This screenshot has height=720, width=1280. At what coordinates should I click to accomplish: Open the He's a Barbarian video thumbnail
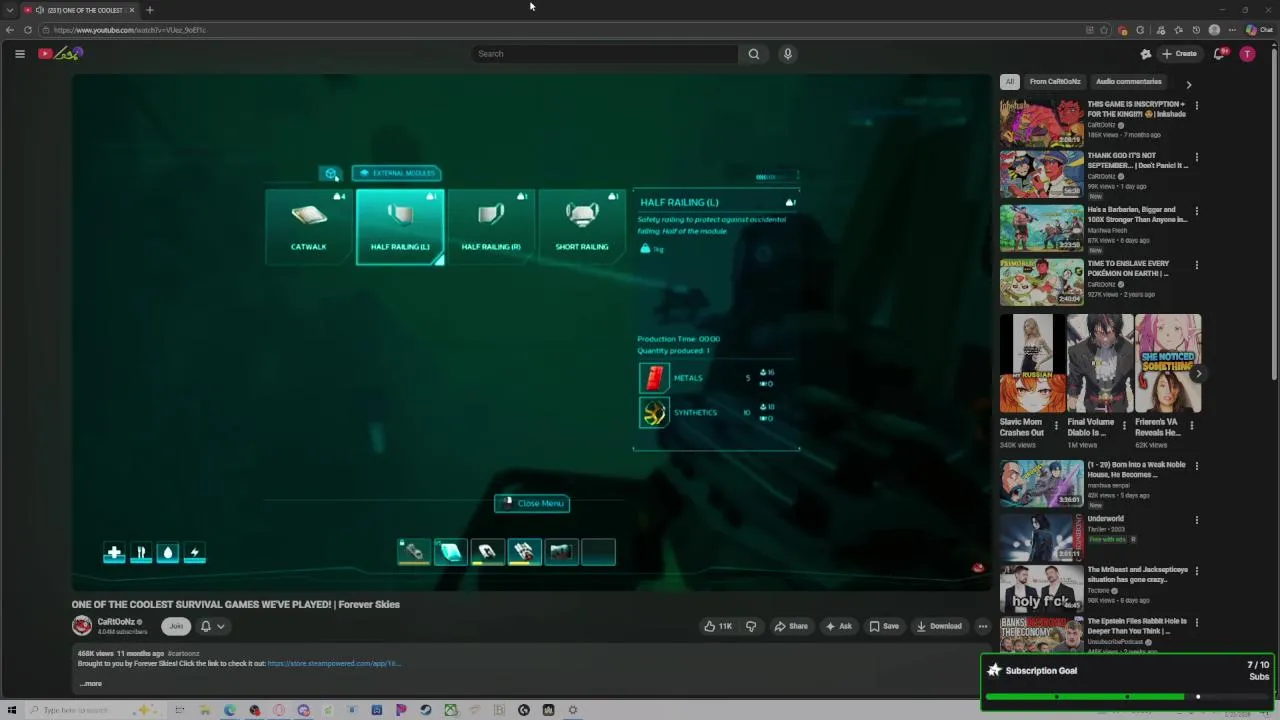(x=1041, y=228)
